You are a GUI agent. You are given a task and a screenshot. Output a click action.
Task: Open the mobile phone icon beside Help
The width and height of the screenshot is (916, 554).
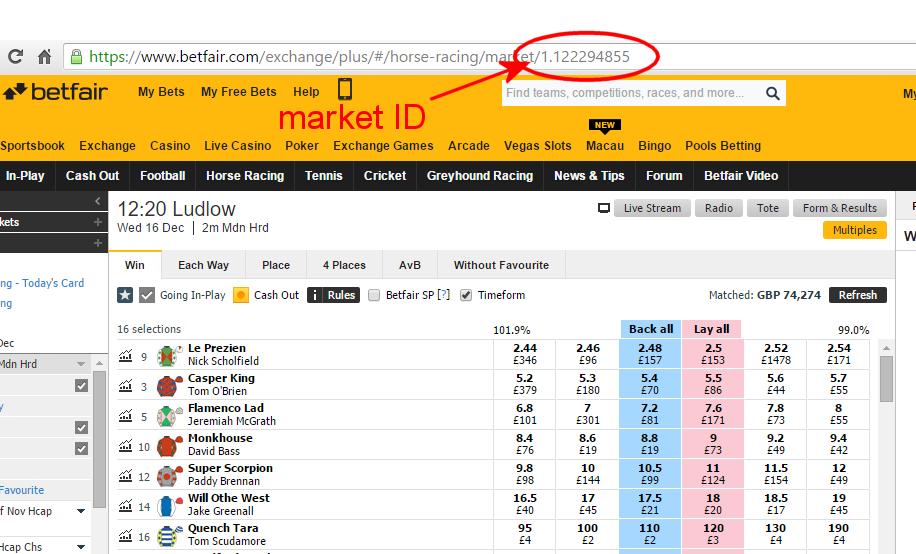click(345, 89)
